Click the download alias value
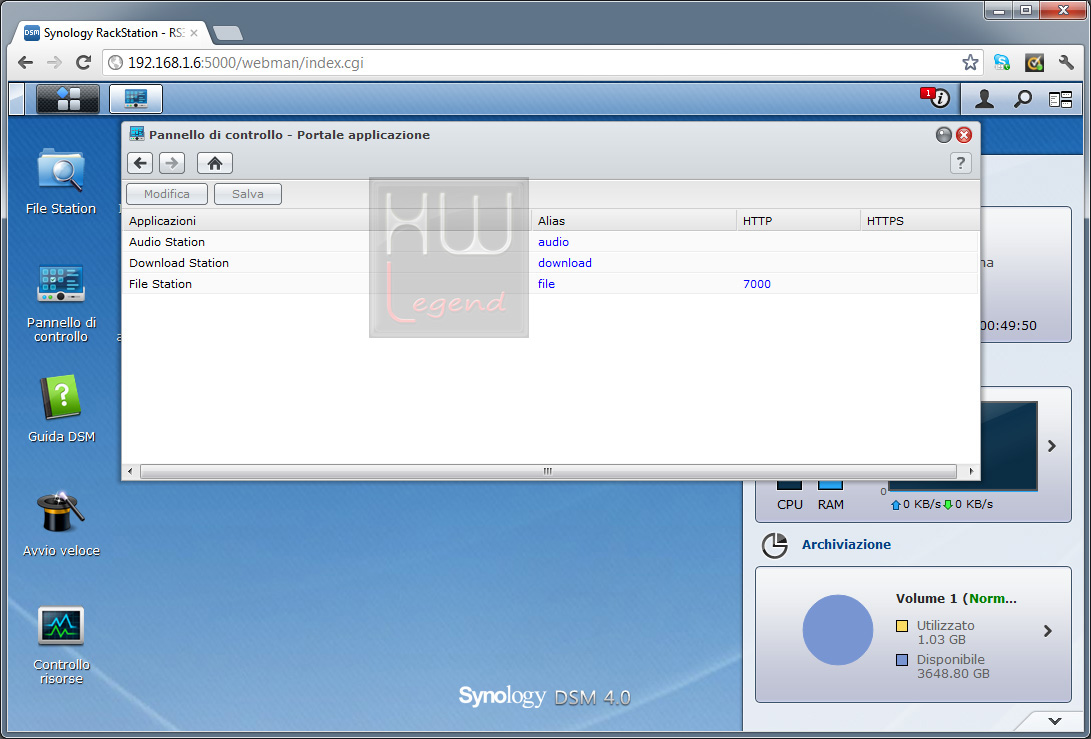 point(564,262)
